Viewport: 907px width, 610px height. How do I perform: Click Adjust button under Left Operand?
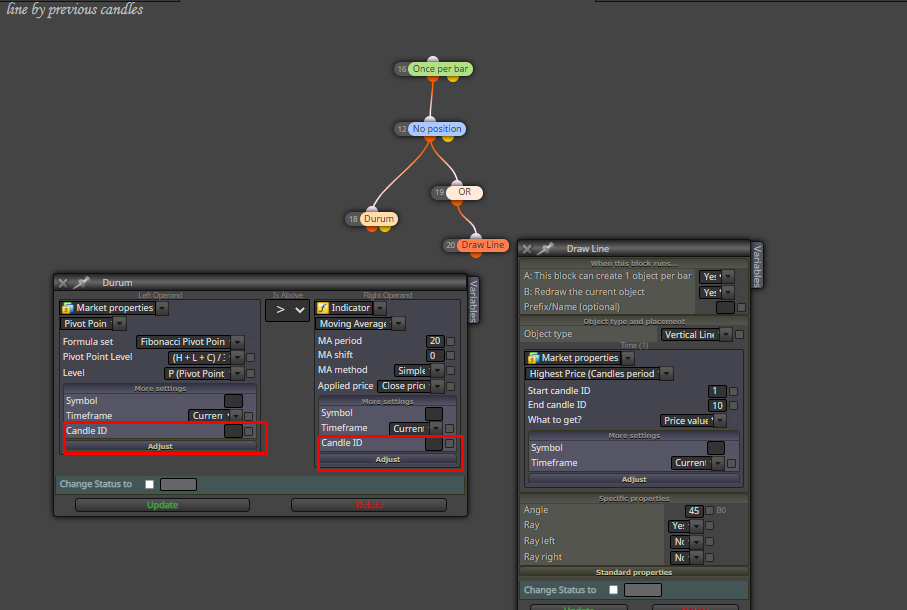pyautogui.click(x=160, y=446)
